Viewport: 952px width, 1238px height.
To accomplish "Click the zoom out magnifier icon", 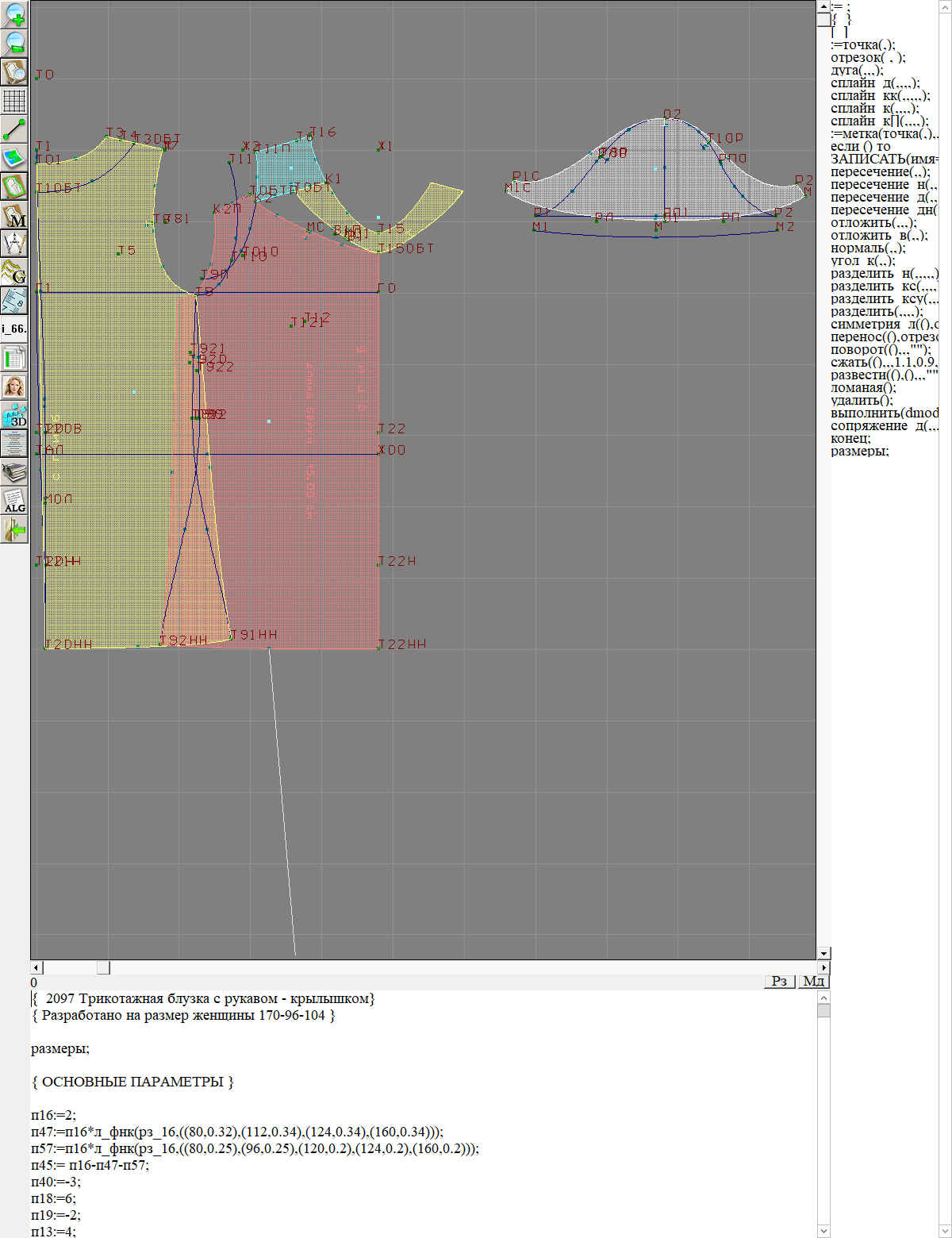I will 14,43.
